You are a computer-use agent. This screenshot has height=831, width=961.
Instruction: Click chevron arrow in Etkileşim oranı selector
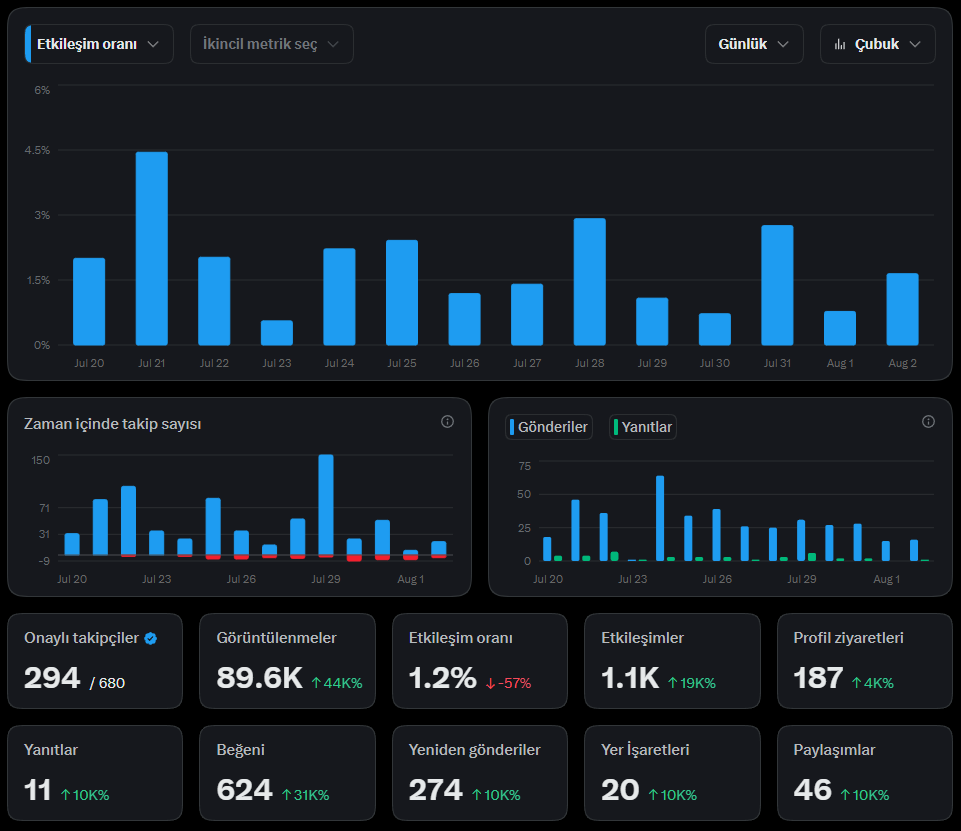tap(153, 44)
